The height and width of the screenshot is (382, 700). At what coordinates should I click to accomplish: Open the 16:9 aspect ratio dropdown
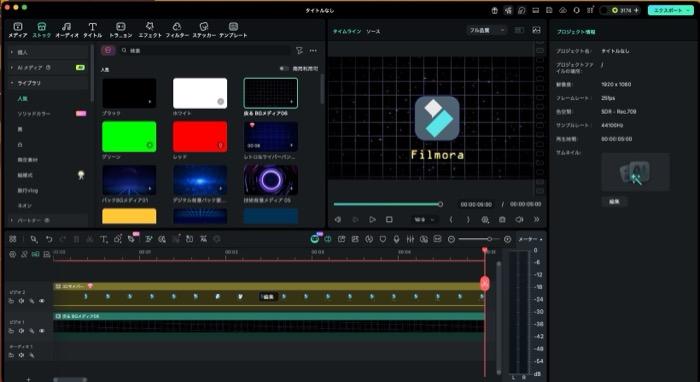pos(424,220)
